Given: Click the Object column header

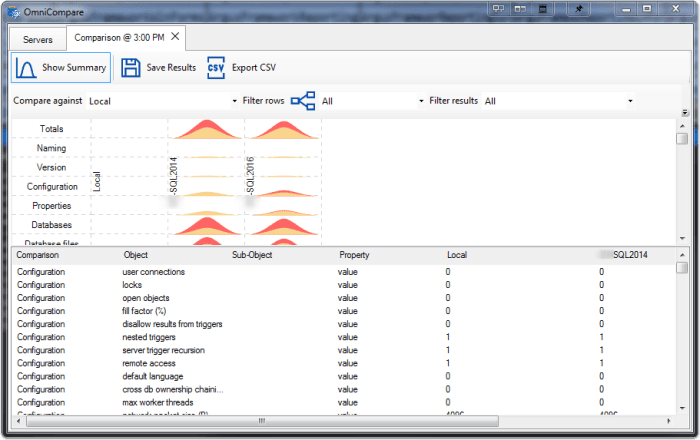Looking at the screenshot, I should point(136,255).
